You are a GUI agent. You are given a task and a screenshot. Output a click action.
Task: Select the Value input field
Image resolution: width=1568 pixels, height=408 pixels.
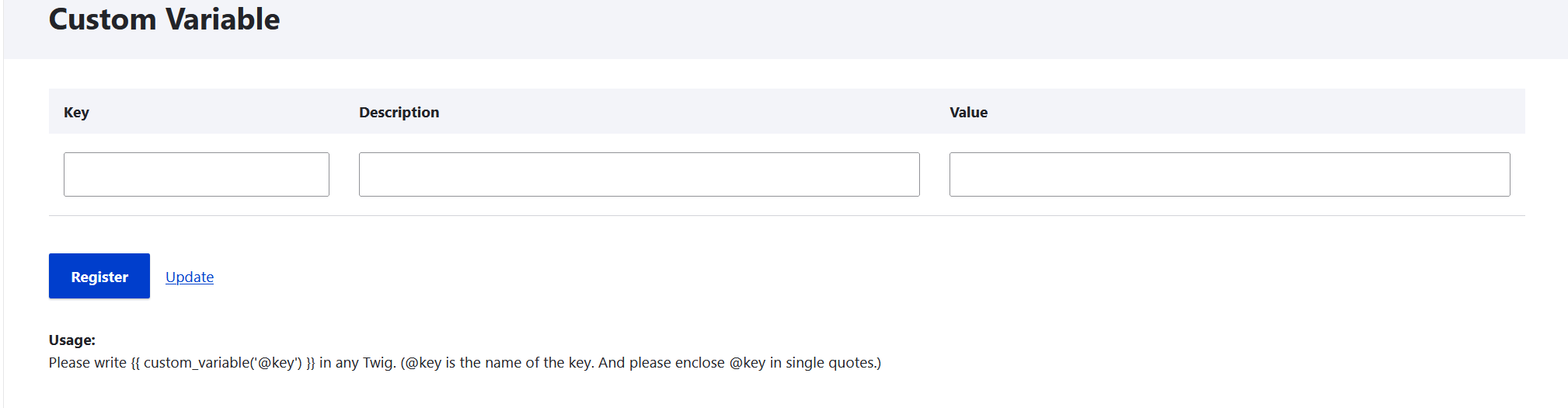1229,174
